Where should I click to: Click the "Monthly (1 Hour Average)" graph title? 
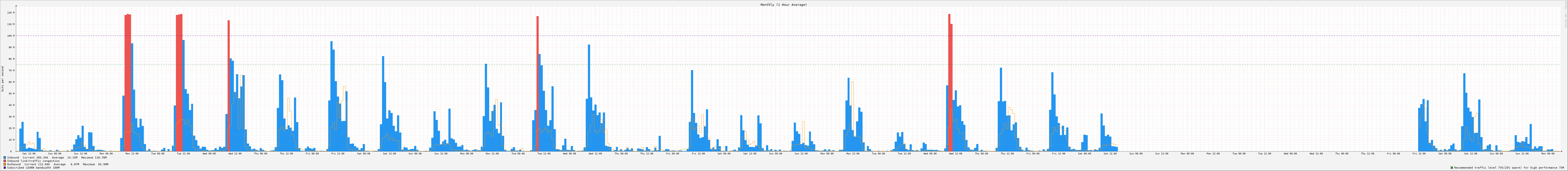(x=783, y=4)
